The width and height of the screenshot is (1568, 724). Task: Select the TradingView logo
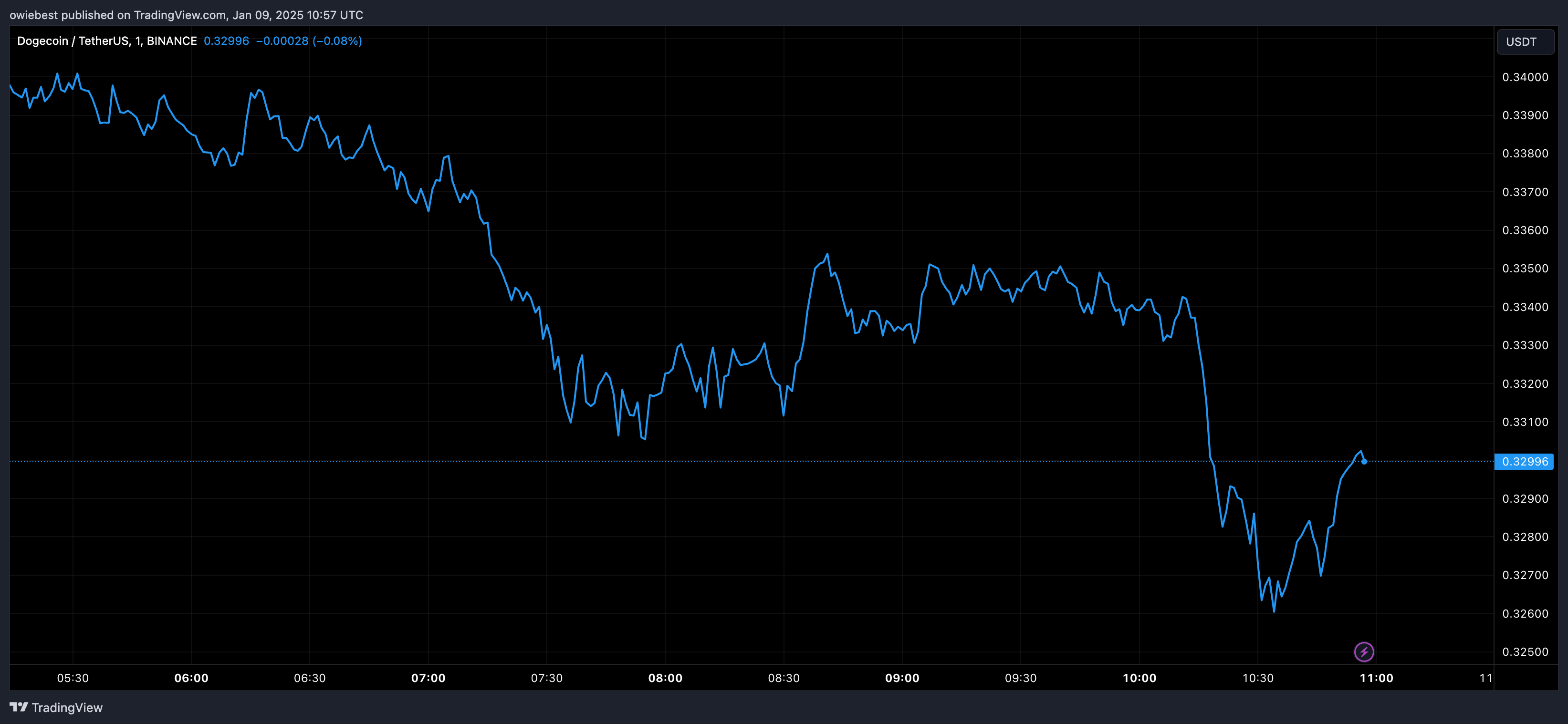click(20, 708)
